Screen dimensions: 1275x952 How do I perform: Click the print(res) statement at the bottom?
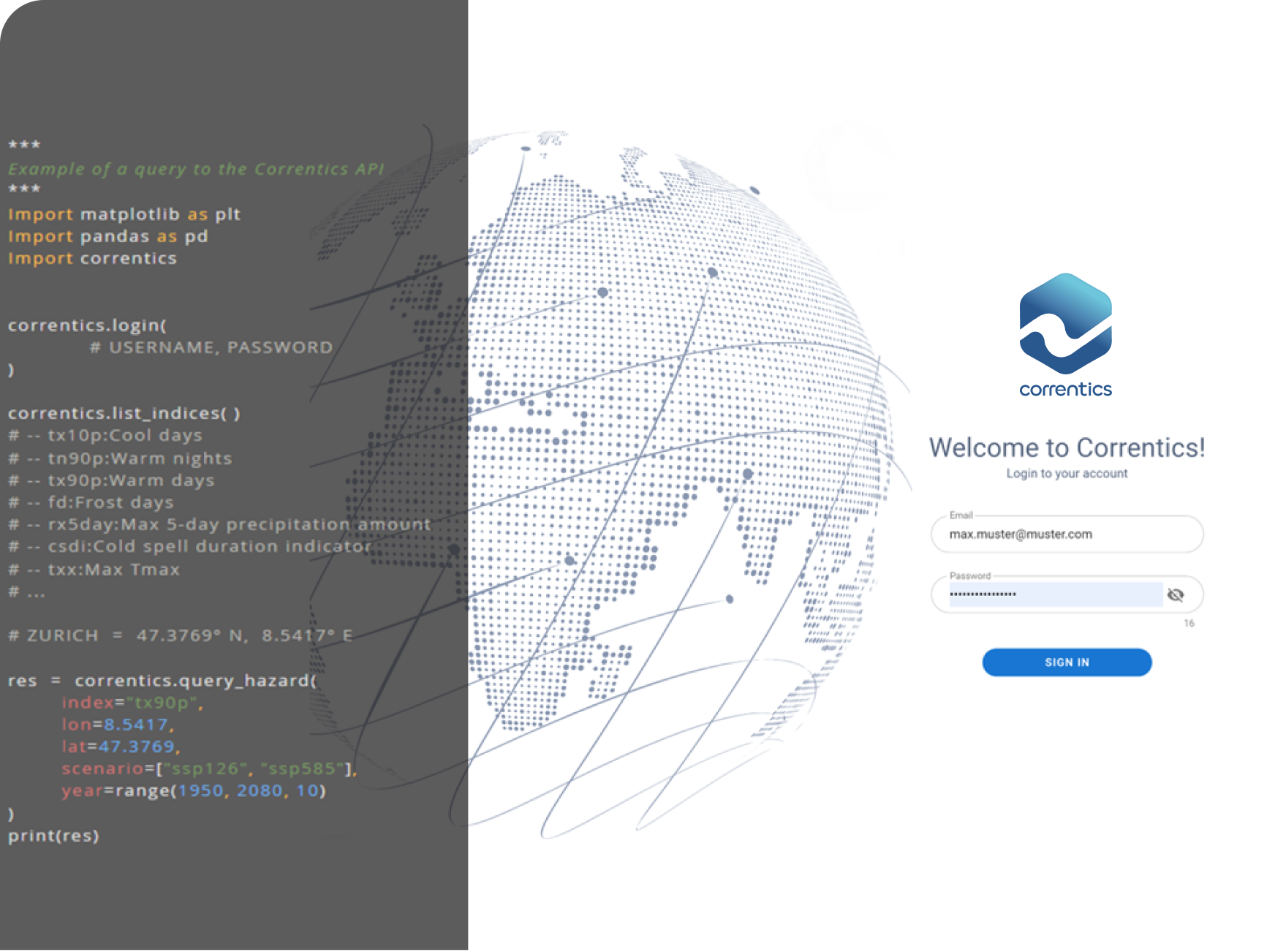54,836
